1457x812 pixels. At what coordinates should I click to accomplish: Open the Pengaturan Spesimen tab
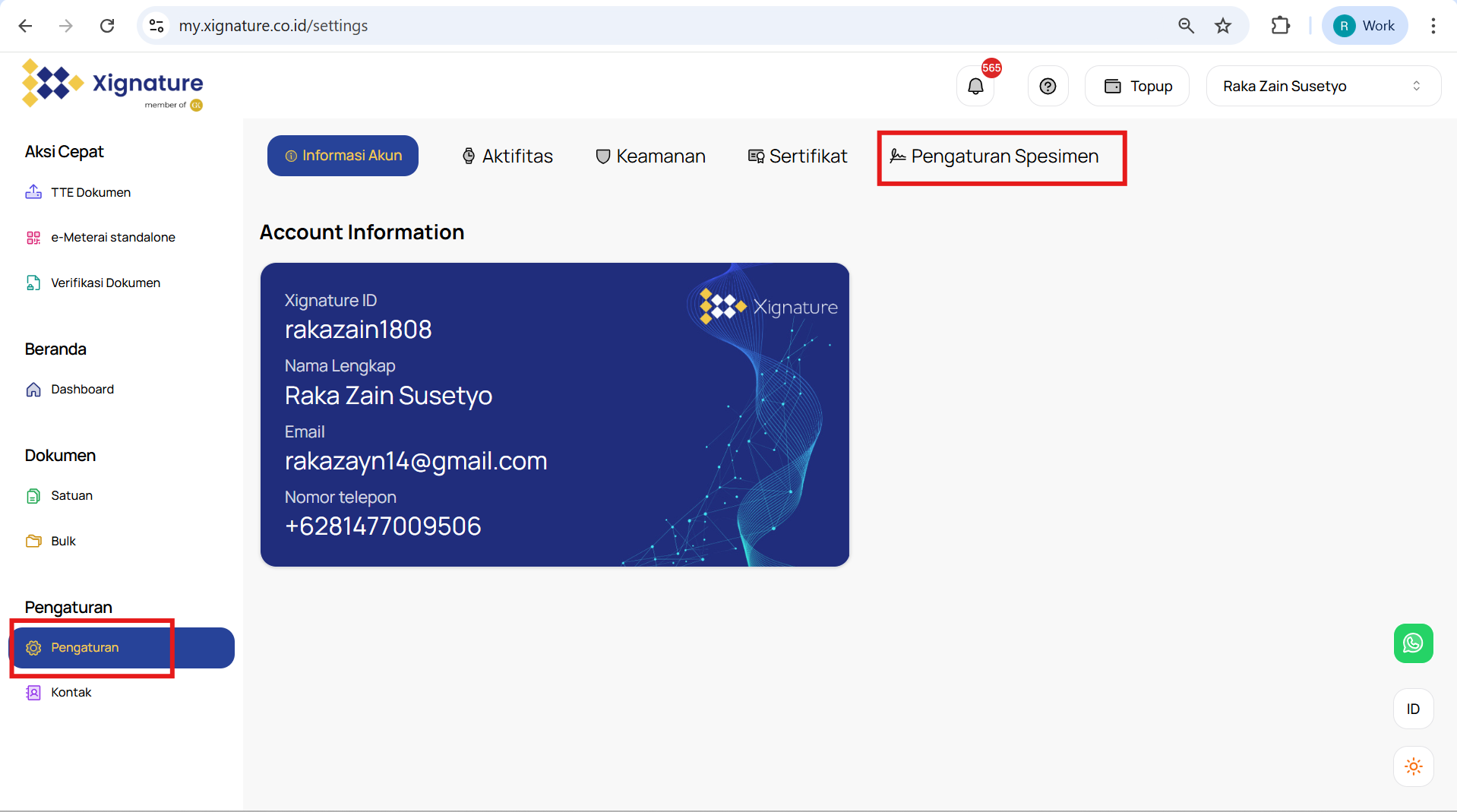pos(994,156)
